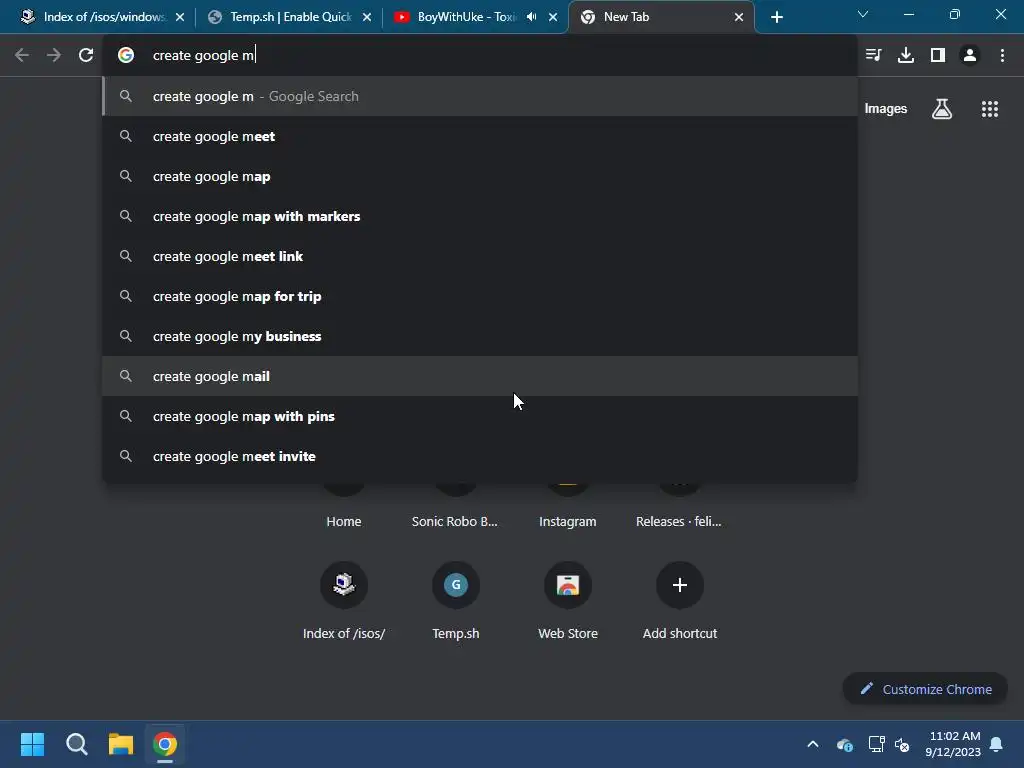Select 'create google meet invite' suggestion
1024x768 pixels.
click(x=480, y=456)
